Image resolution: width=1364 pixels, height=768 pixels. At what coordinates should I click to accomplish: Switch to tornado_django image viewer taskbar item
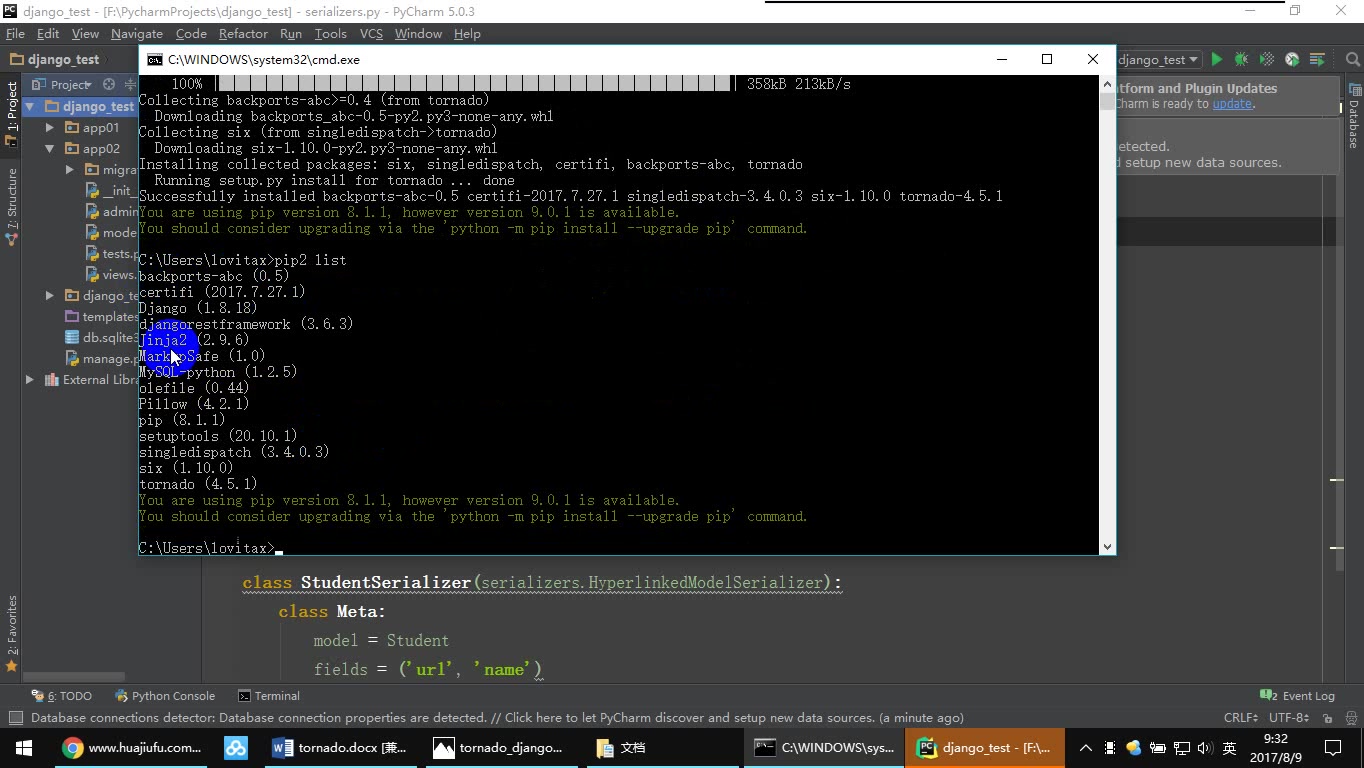click(x=500, y=748)
